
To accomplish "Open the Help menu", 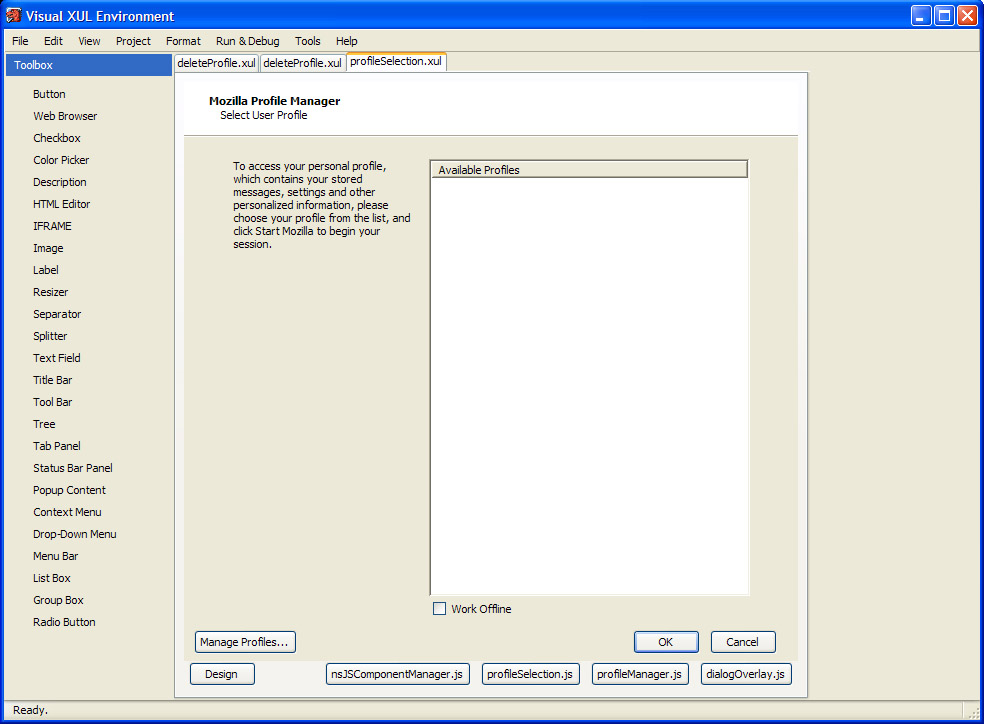I will (x=346, y=41).
